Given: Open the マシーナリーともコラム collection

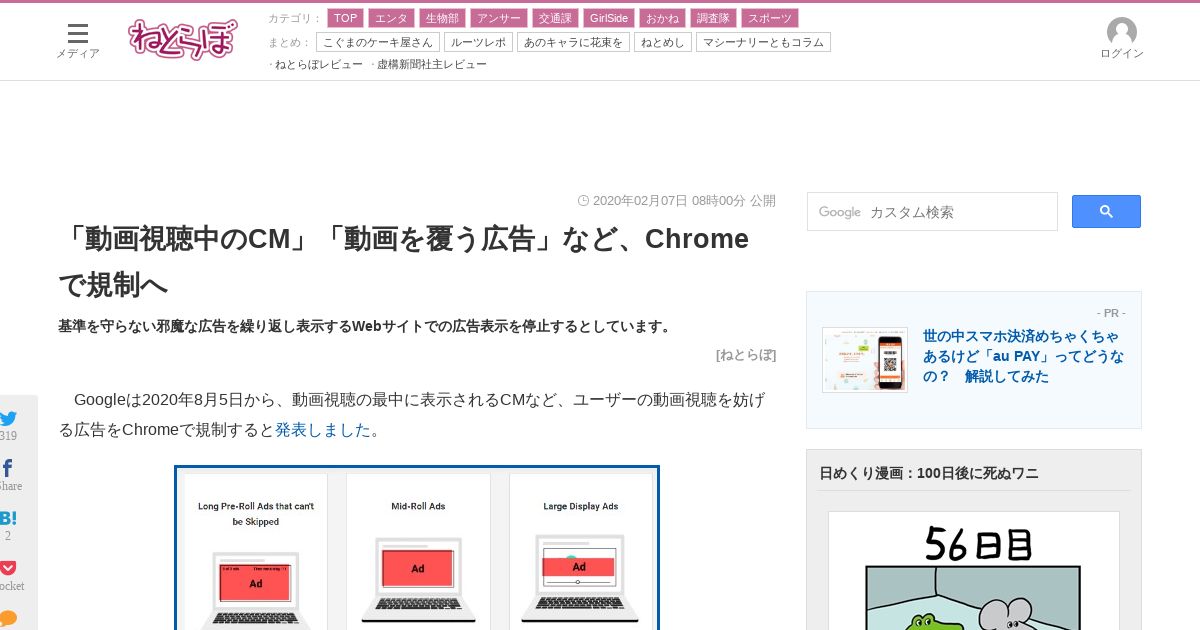Looking at the screenshot, I should 763,42.
